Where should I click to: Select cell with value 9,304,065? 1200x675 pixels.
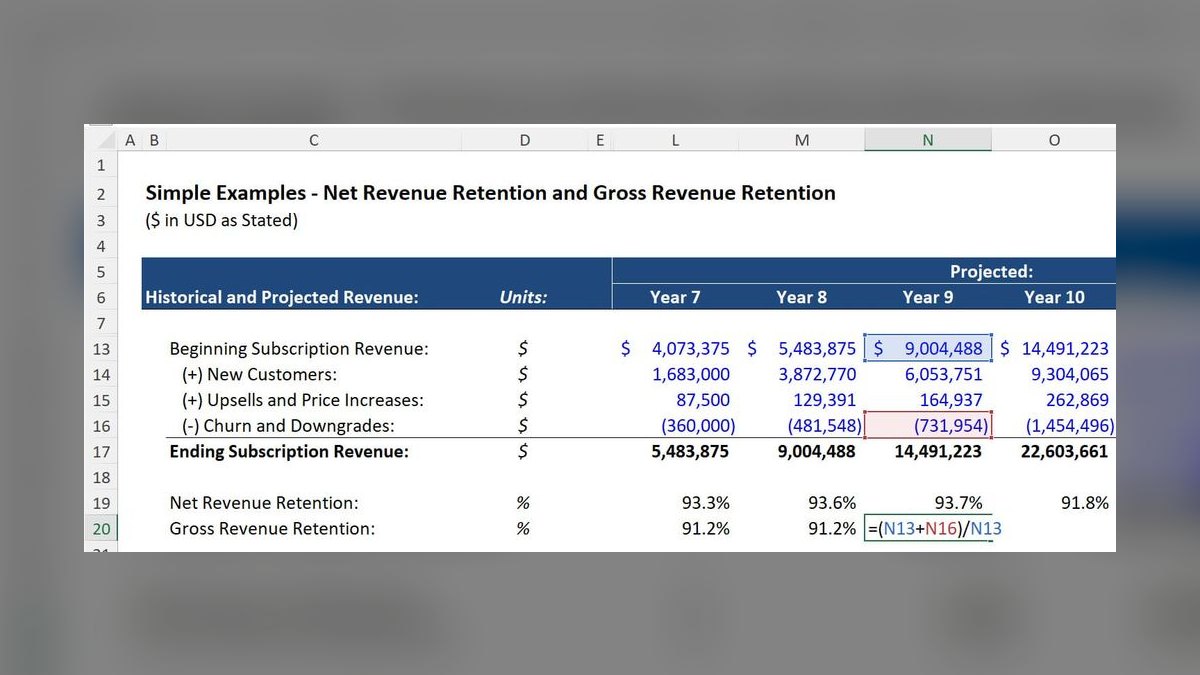click(x=1069, y=375)
